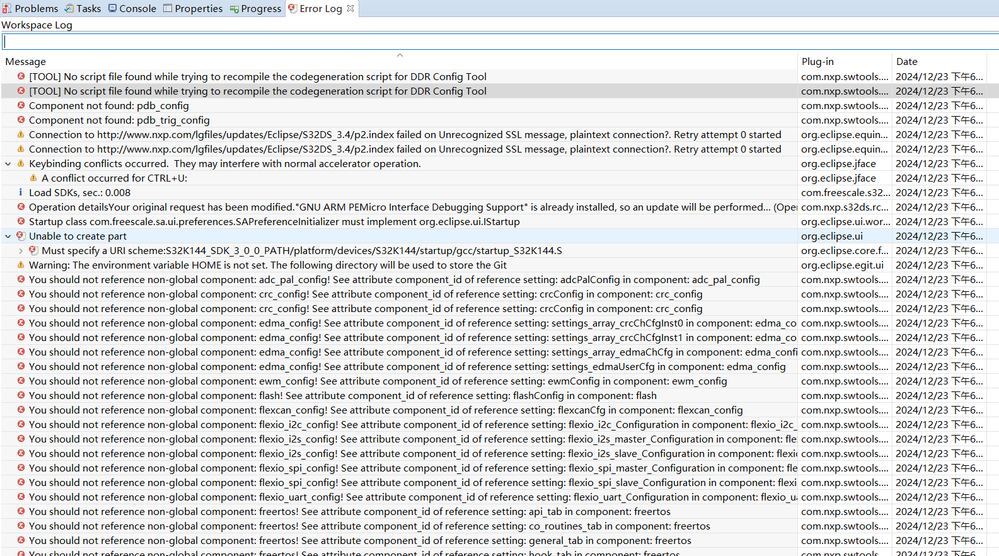Image resolution: width=999 pixels, height=556 pixels.
Task: Click error icon of freertos co_routines_tab entry
Action: click(20, 526)
